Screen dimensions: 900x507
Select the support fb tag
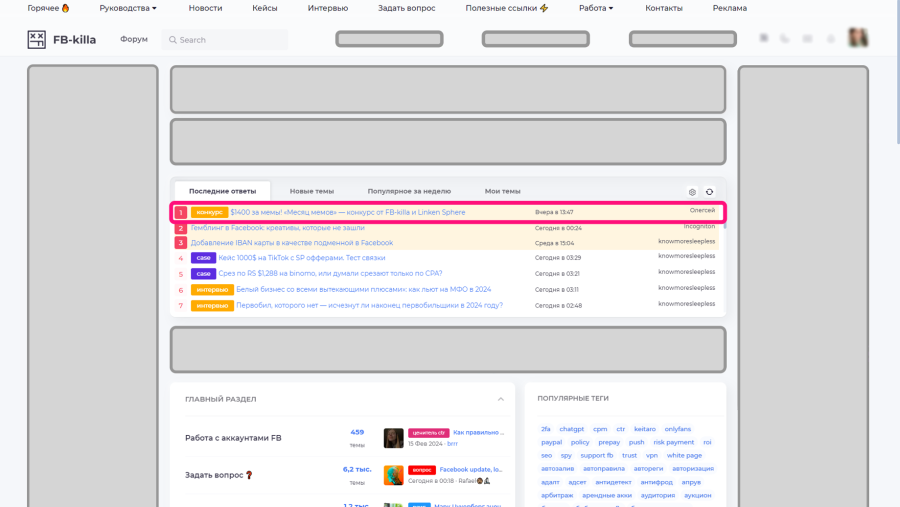click(x=596, y=455)
